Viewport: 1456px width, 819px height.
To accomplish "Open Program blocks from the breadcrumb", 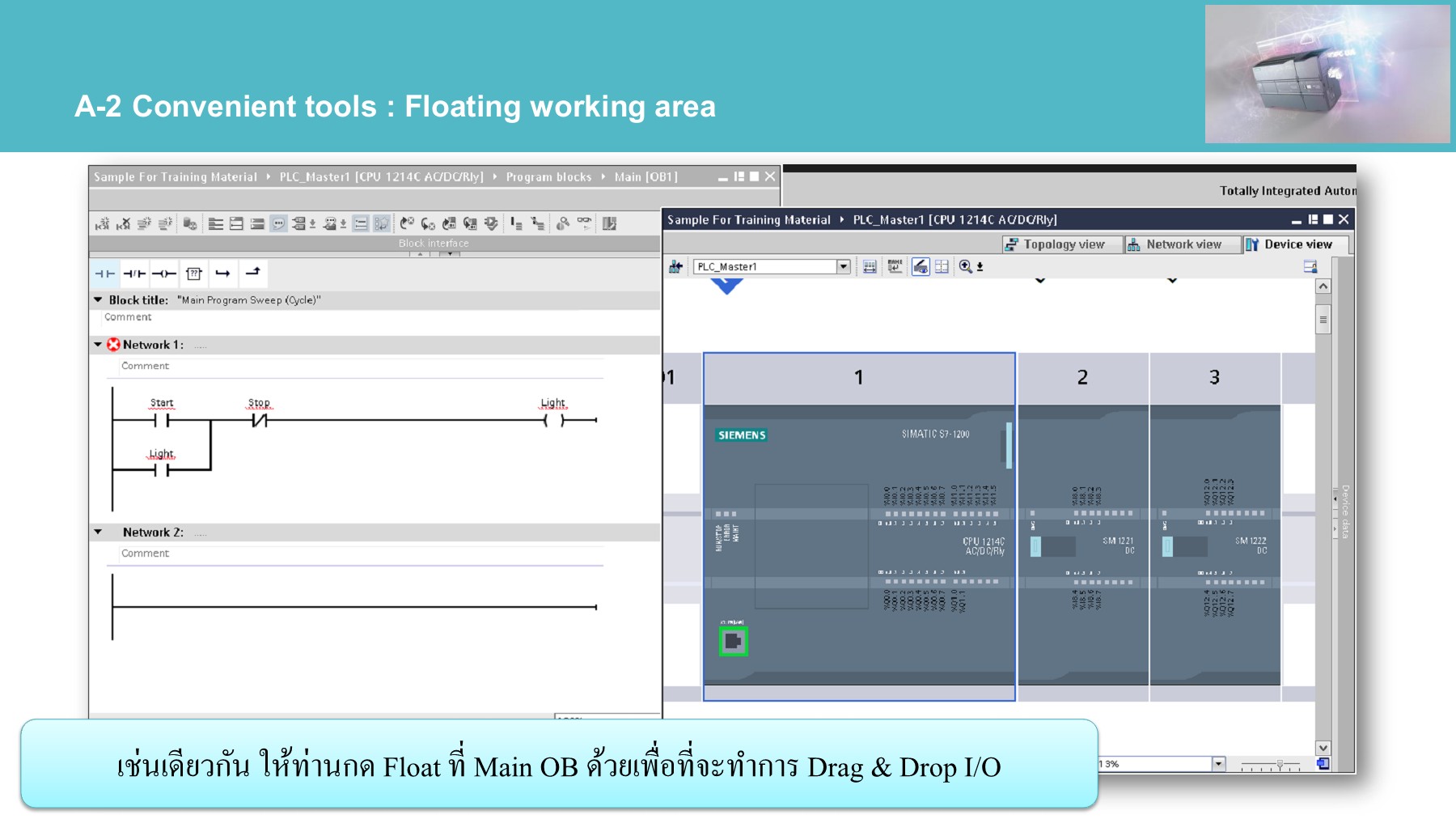I will [x=548, y=176].
